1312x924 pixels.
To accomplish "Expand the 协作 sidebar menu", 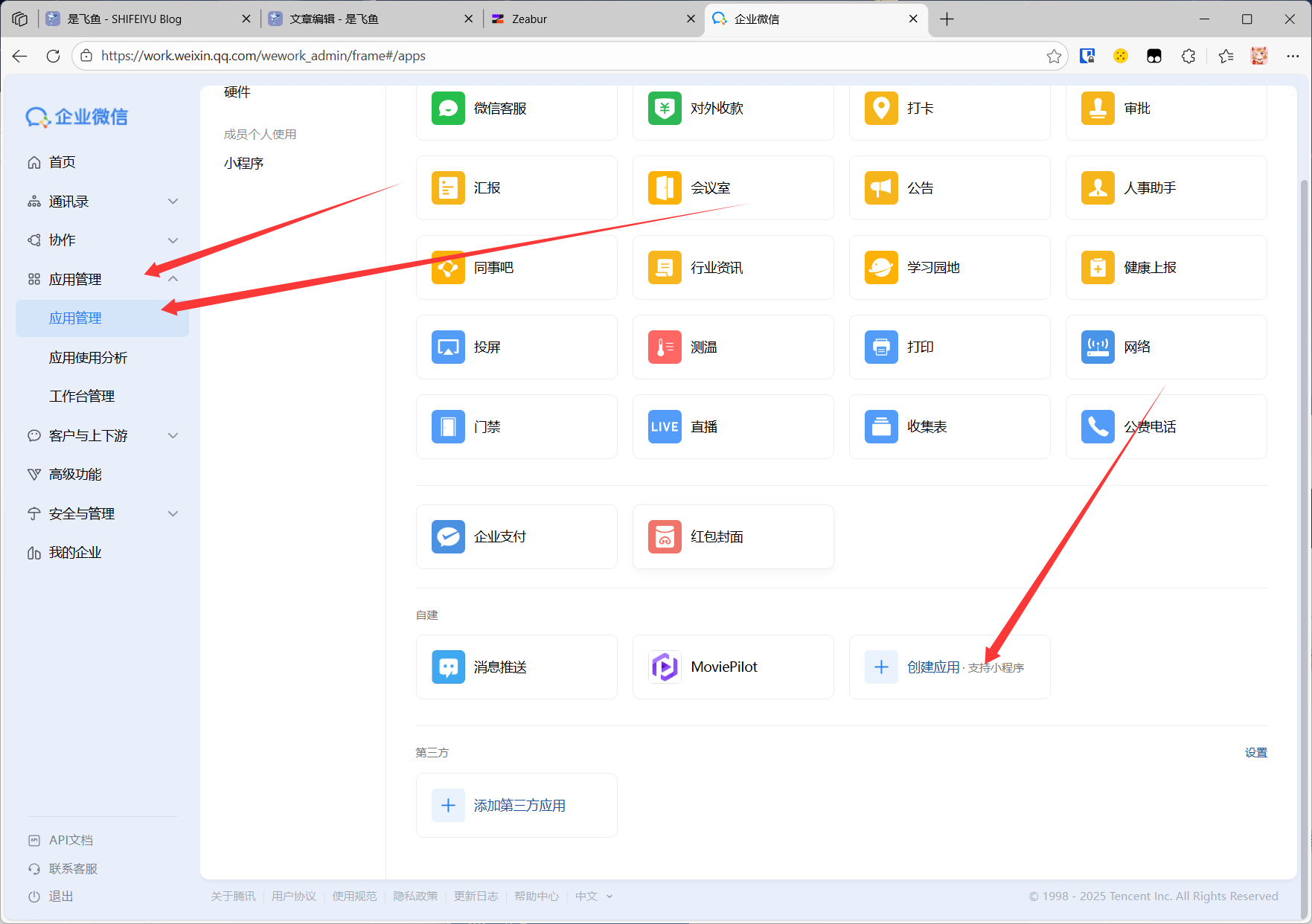I will [x=173, y=240].
